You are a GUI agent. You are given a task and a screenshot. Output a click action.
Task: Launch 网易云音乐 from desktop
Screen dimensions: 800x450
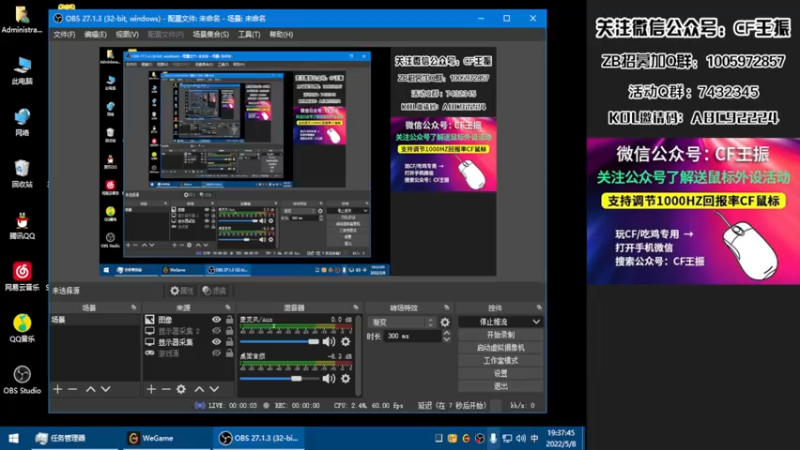[x=22, y=277]
